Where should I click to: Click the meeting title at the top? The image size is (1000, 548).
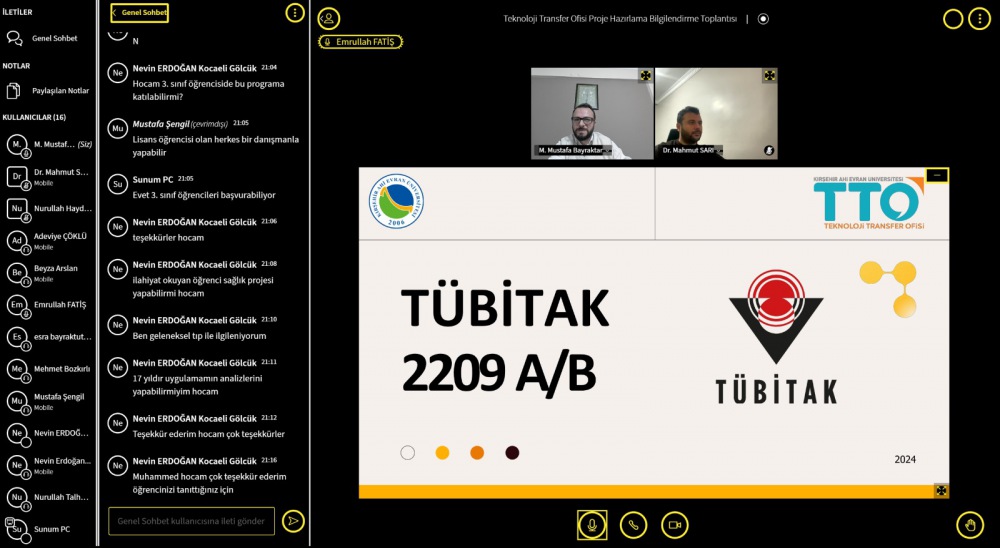620,19
